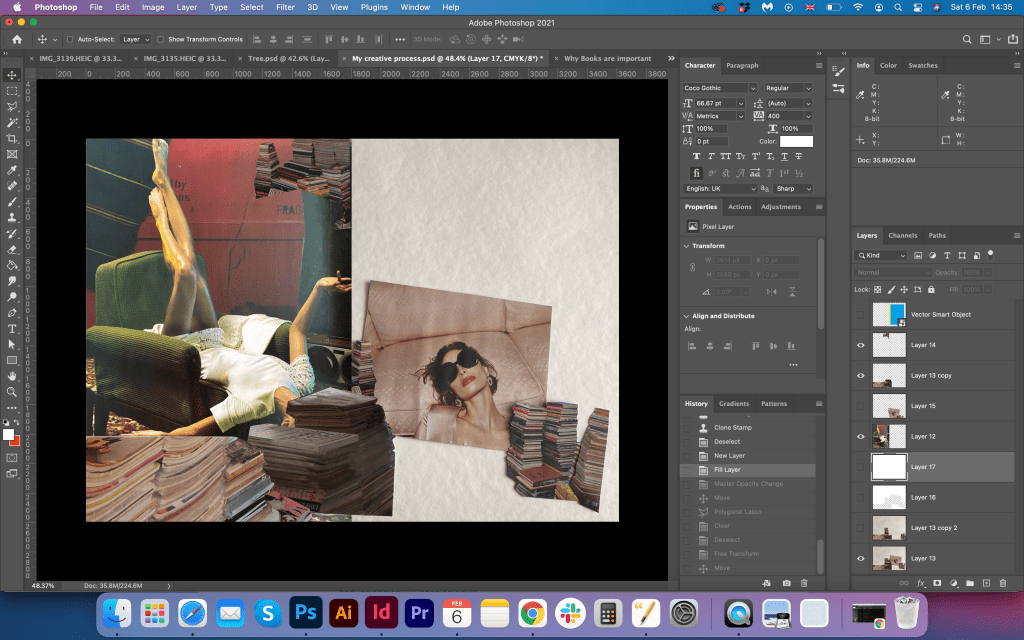The height and width of the screenshot is (640, 1024).
Task: Enable the Auto-Select checkbox
Action: point(69,39)
